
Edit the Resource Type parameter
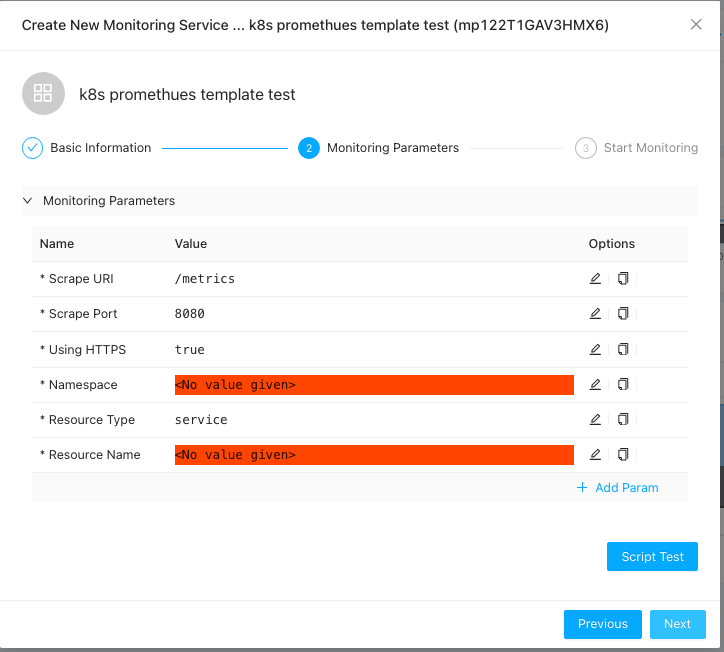pyautogui.click(x=595, y=419)
